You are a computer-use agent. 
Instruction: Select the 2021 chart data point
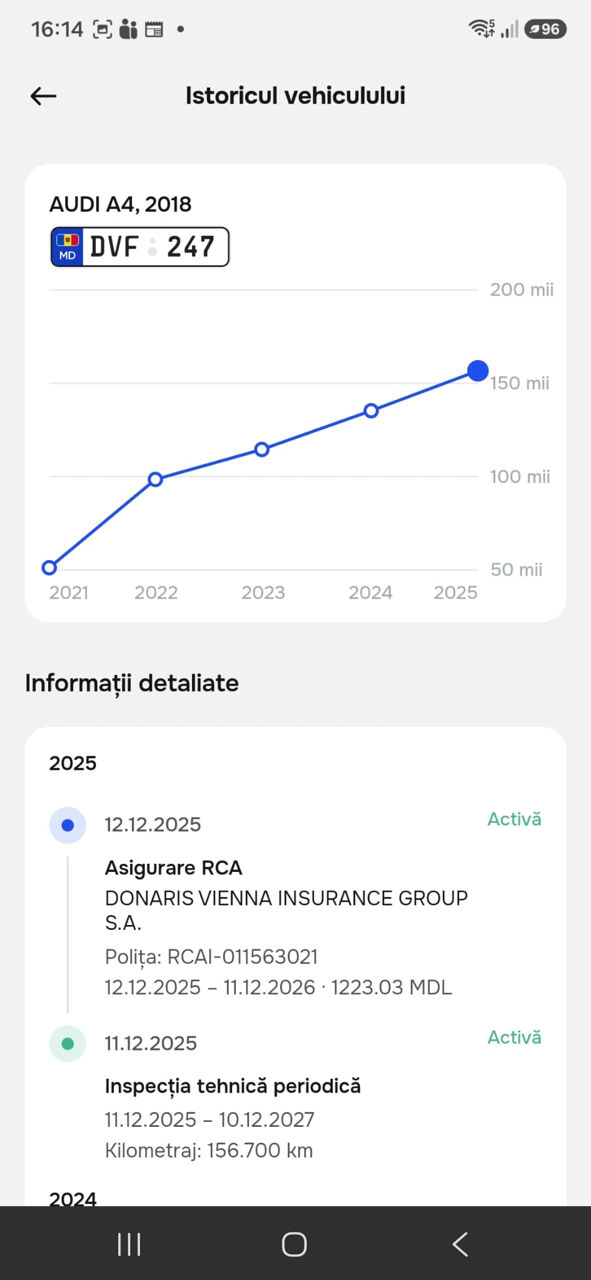click(x=49, y=567)
